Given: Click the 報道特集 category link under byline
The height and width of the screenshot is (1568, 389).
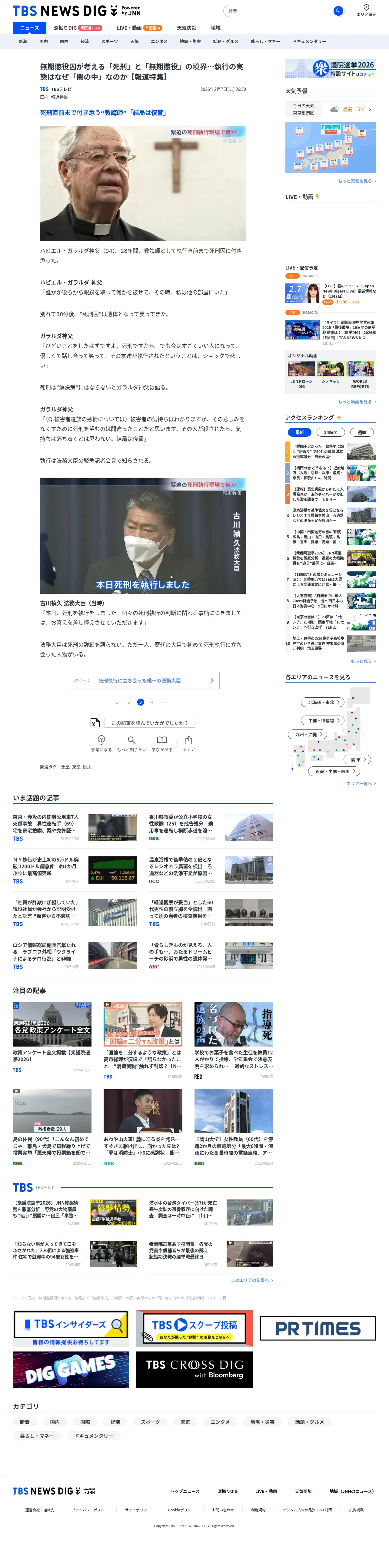Looking at the screenshot, I should [60, 98].
